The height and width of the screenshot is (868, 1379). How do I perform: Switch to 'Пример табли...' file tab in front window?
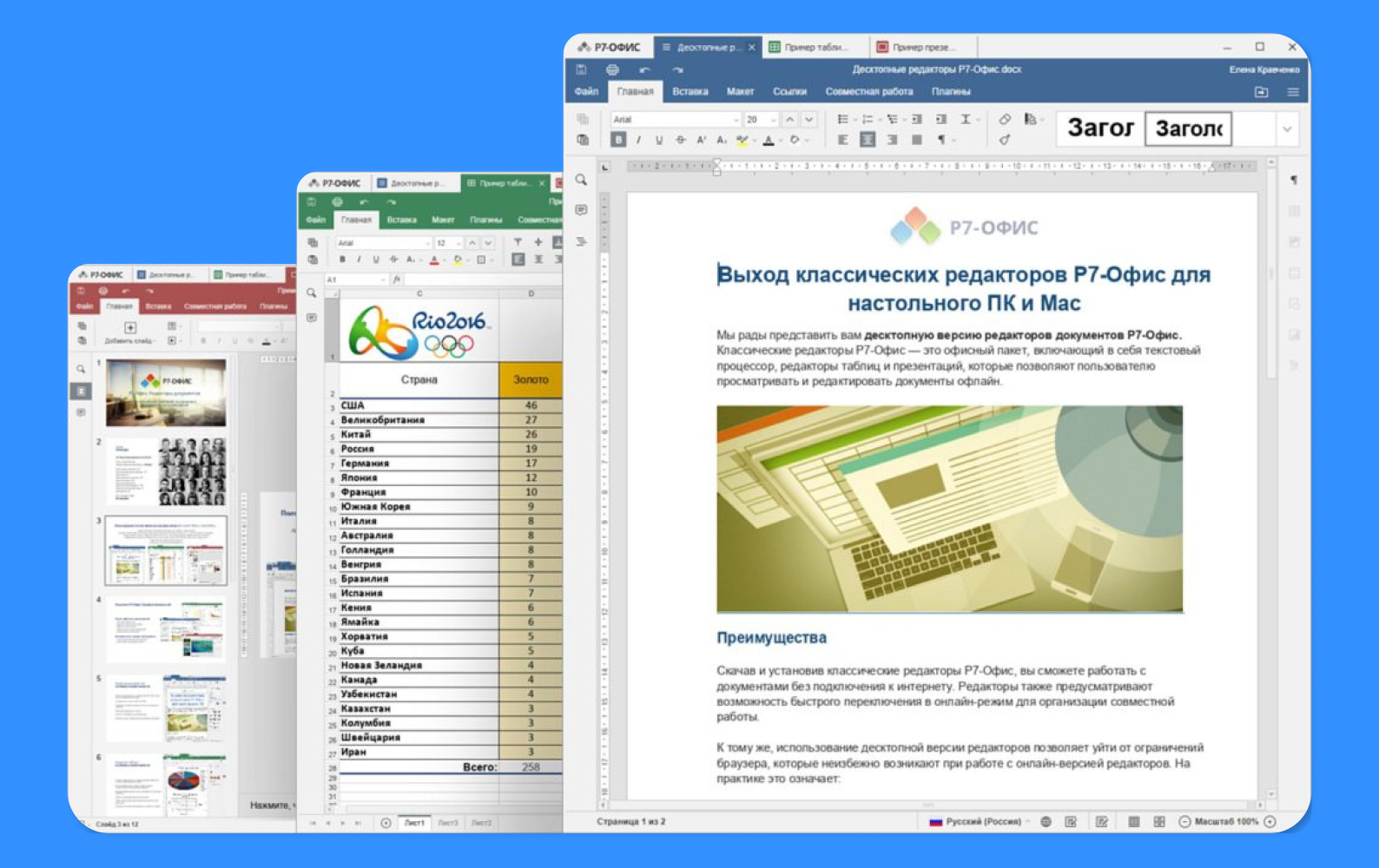pyautogui.click(x=815, y=48)
